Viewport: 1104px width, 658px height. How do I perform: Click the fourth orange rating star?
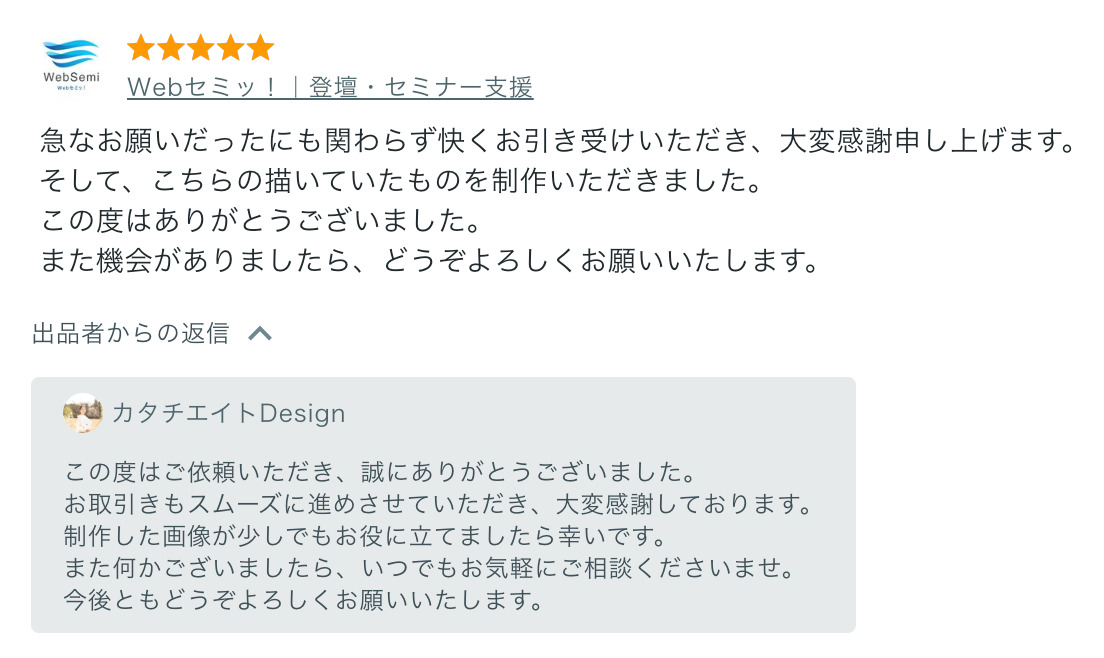tap(230, 47)
